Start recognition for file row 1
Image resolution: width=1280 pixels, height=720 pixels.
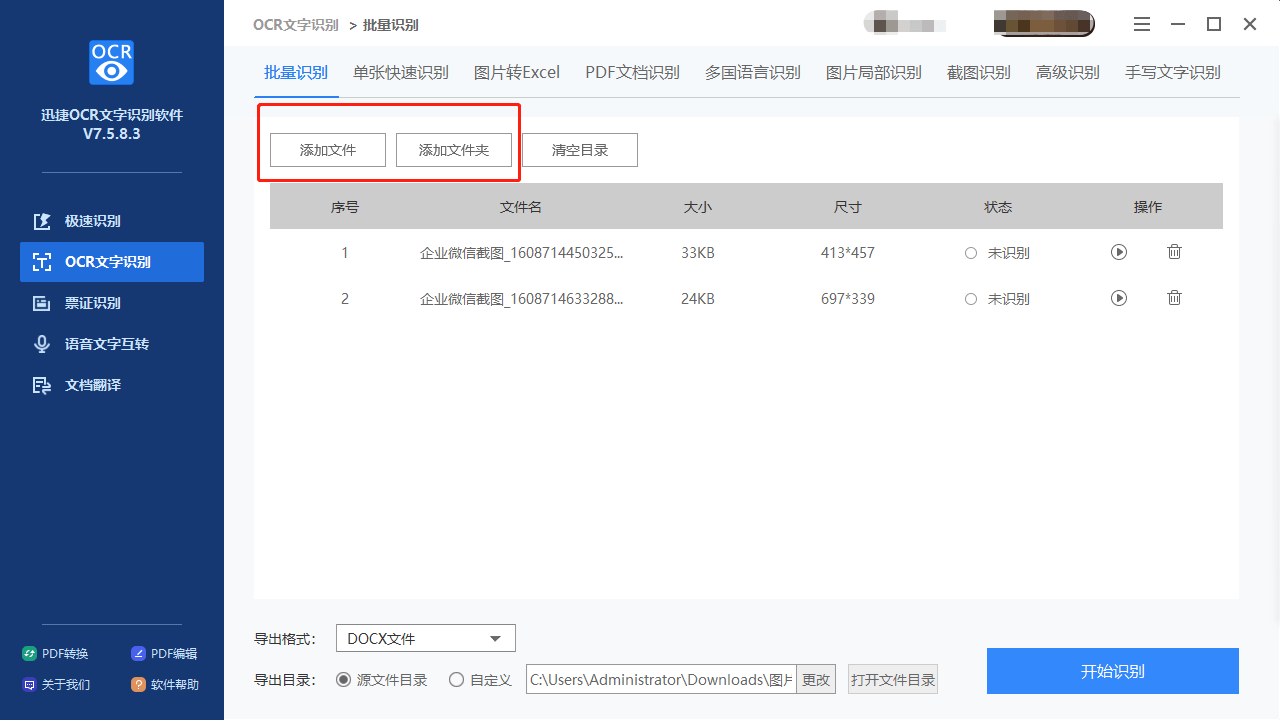coord(1119,253)
